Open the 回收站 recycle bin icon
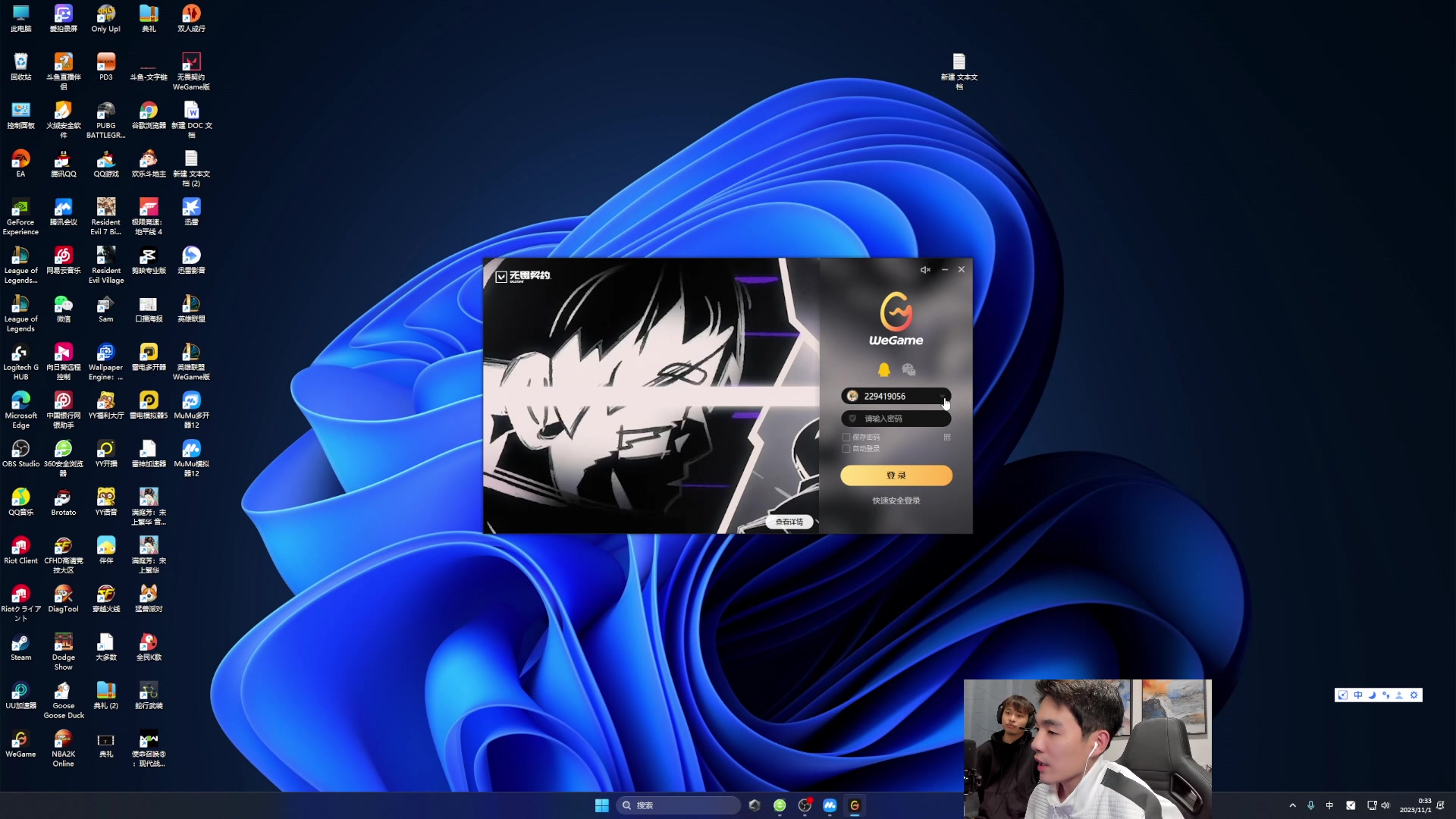Viewport: 1456px width, 819px height. pos(20,67)
